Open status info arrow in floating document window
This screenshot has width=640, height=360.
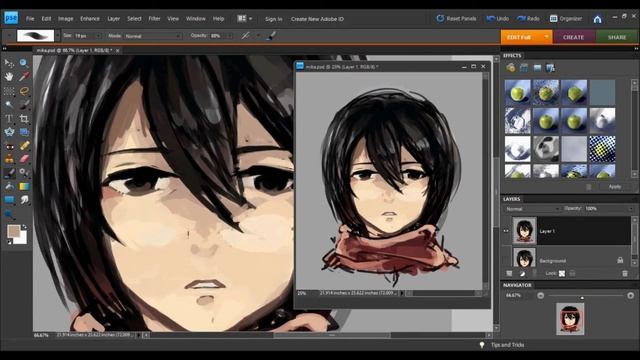(x=402, y=293)
